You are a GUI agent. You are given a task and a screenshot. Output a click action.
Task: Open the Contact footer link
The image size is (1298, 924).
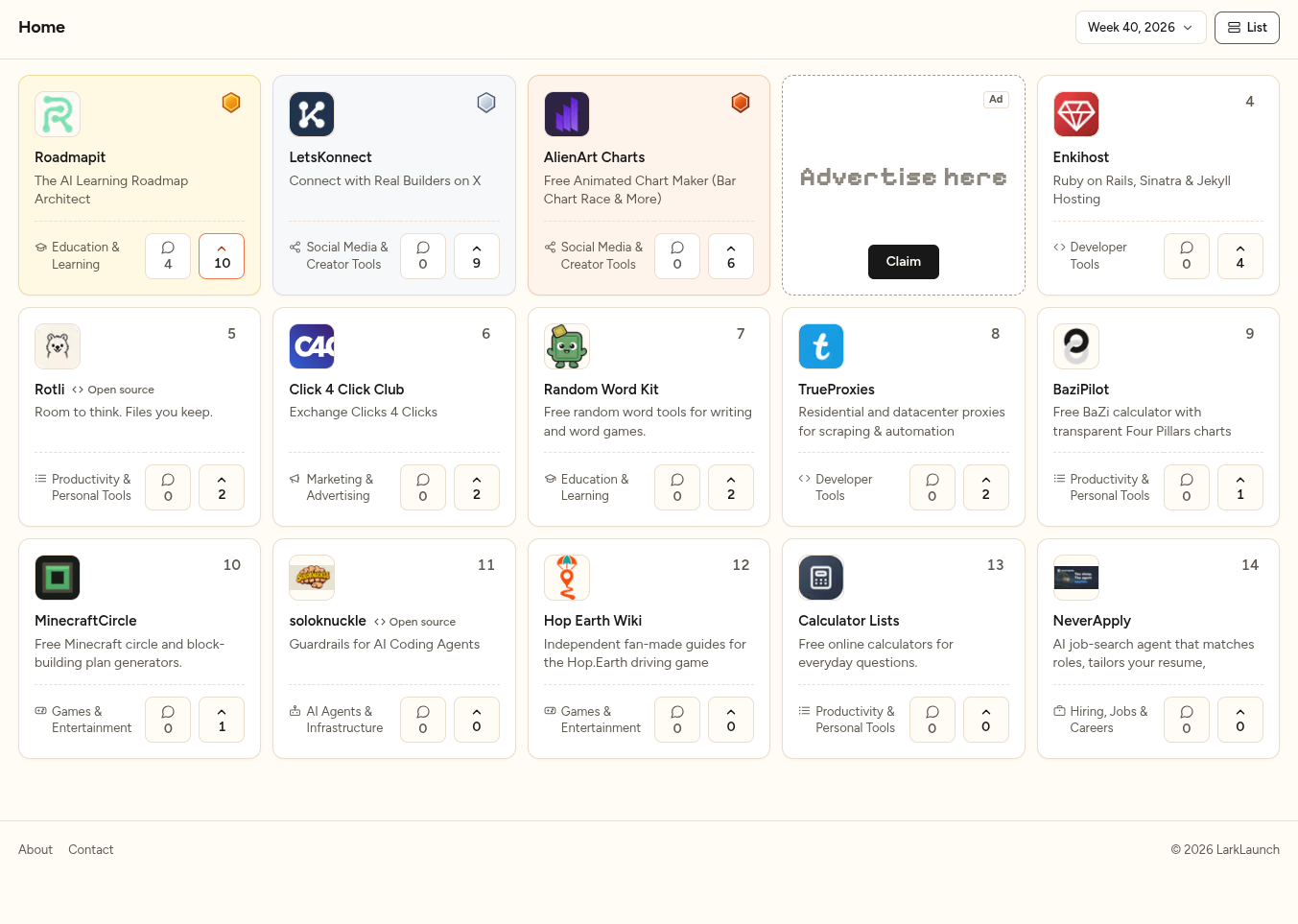click(91, 850)
